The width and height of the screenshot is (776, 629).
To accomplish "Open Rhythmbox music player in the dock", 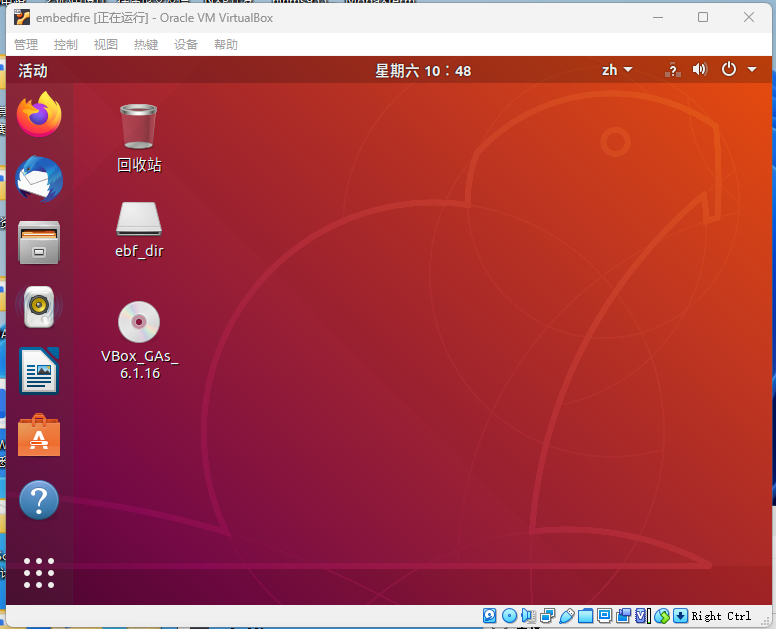I will pos(39,306).
